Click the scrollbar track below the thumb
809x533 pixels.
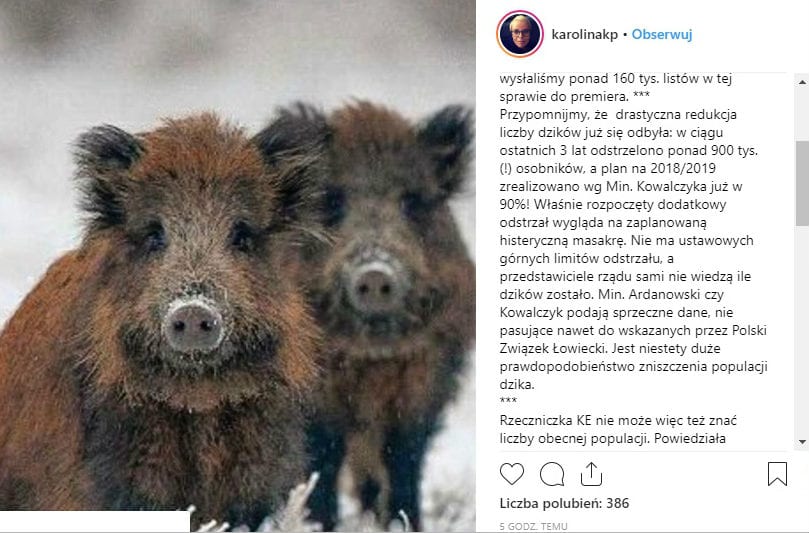802,330
